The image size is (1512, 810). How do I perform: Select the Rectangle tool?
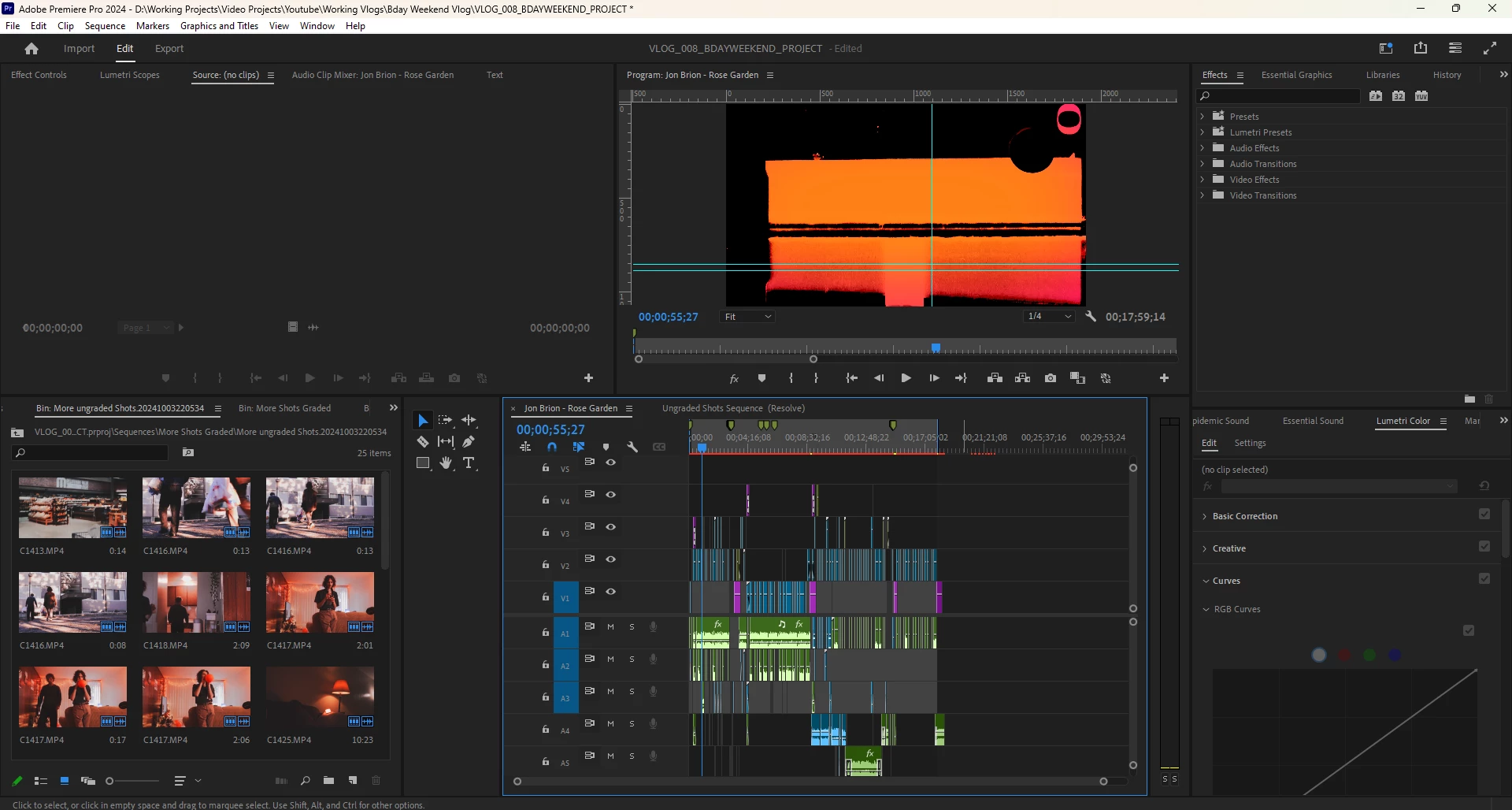(423, 463)
